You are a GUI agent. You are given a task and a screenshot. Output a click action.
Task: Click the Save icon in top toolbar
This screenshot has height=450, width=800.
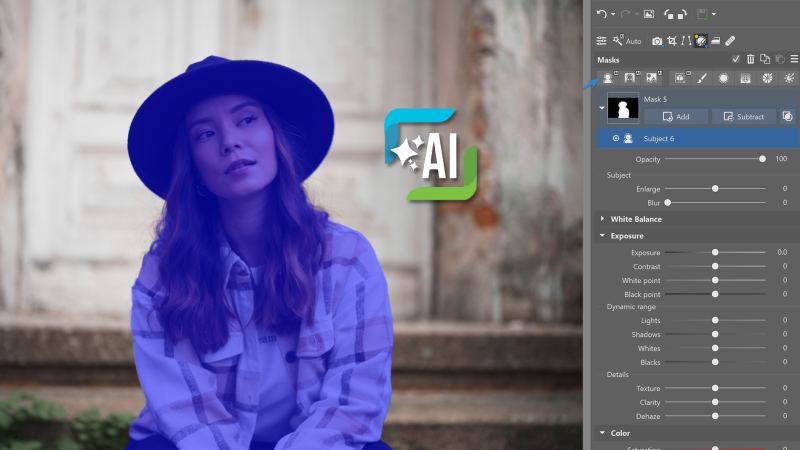tap(703, 14)
